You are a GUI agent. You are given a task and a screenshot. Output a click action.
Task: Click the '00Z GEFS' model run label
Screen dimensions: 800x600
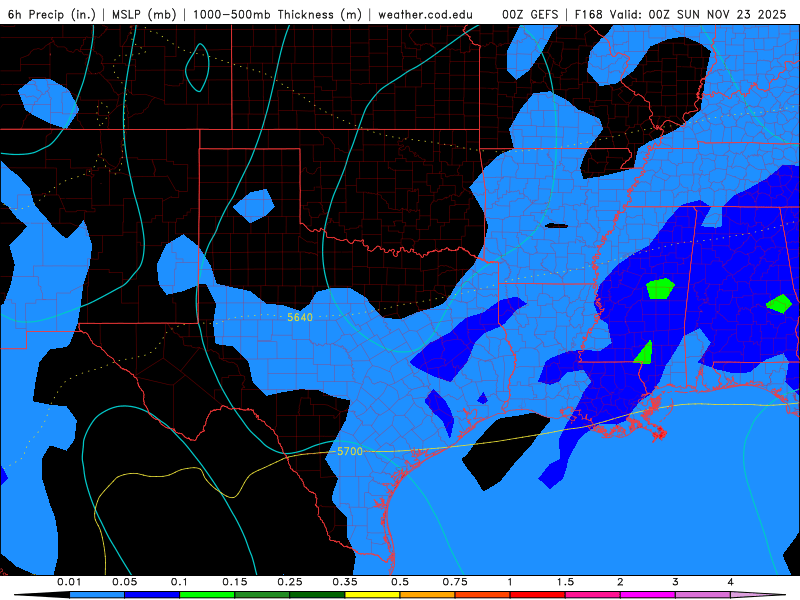tap(530, 14)
